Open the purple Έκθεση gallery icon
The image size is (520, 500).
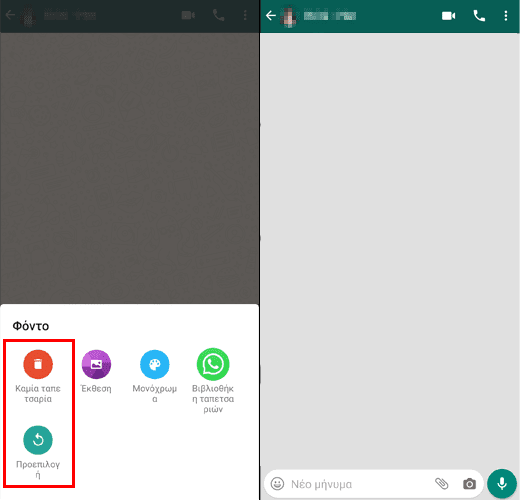(x=96, y=364)
